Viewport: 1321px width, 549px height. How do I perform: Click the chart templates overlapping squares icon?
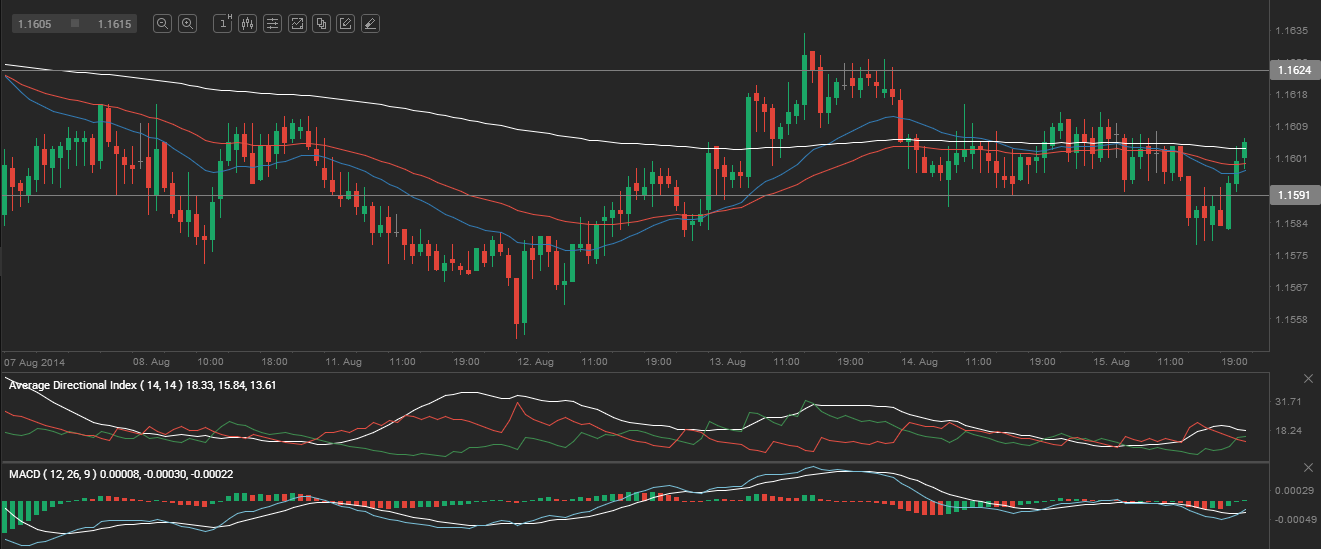click(x=321, y=23)
